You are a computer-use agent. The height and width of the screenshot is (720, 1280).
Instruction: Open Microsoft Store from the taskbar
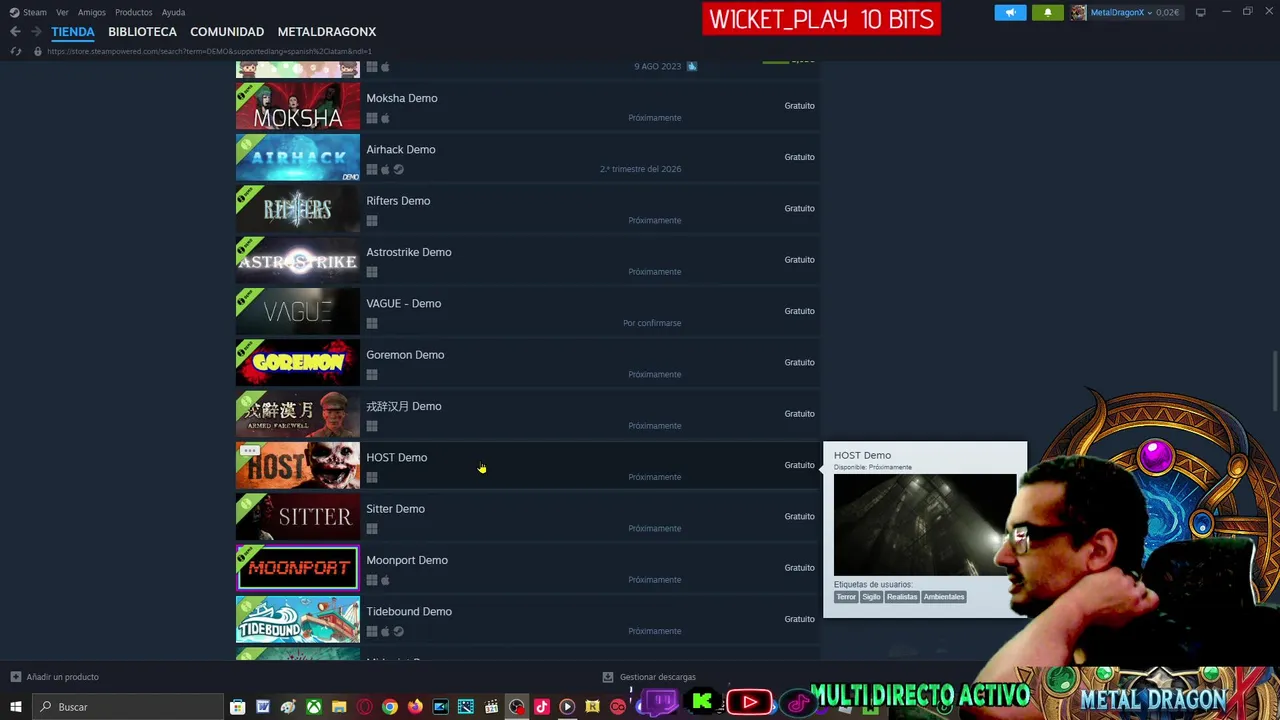tap(237, 707)
